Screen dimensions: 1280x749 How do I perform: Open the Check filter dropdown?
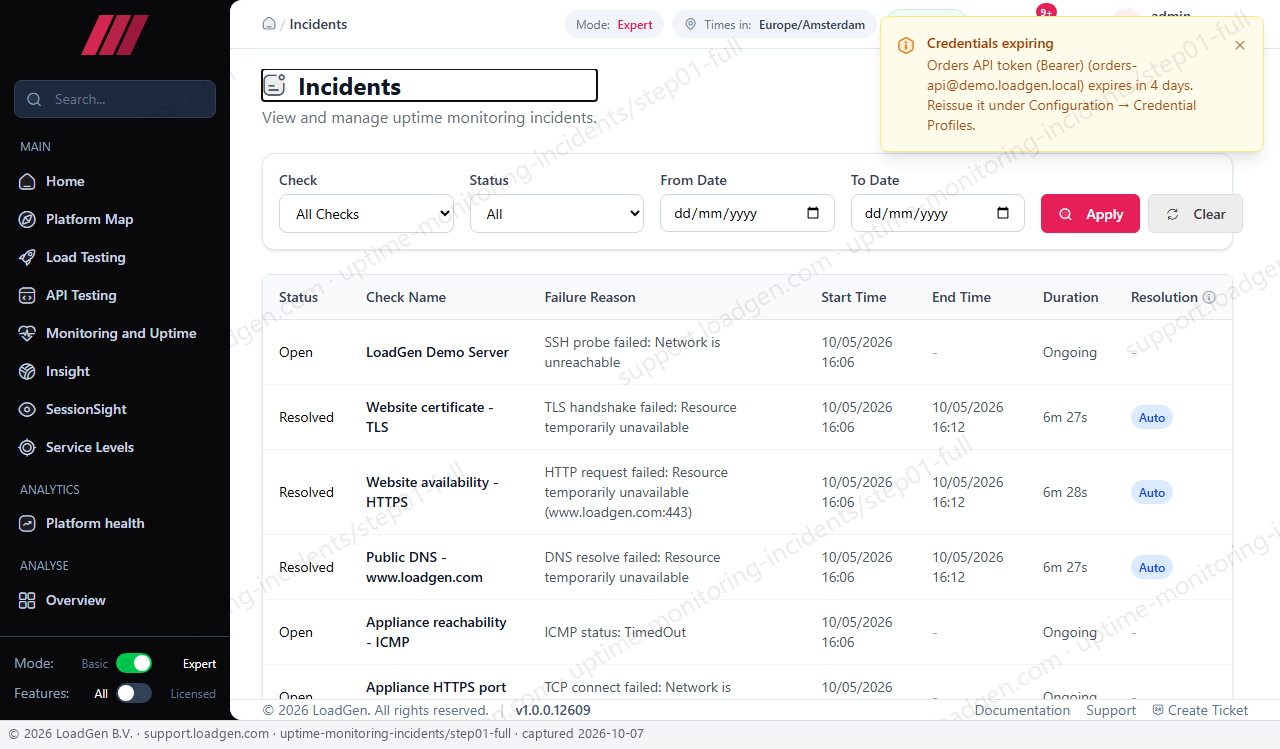click(x=366, y=213)
